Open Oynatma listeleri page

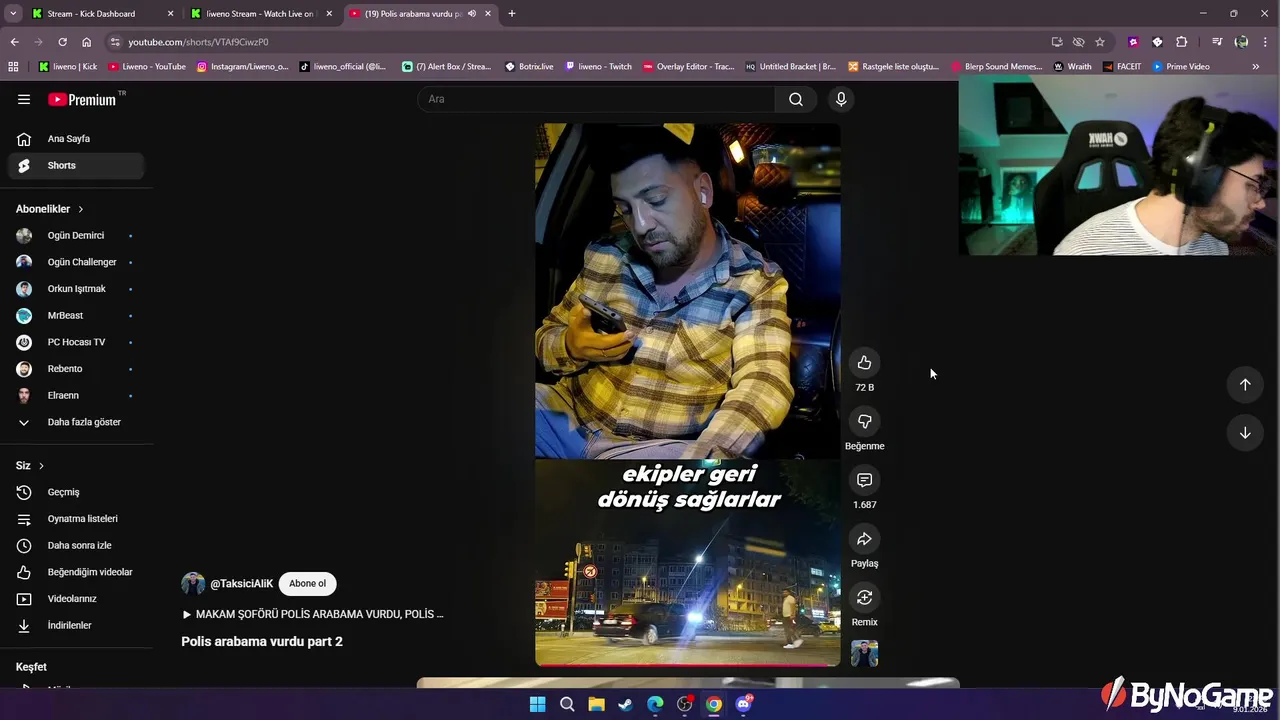click(76, 519)
